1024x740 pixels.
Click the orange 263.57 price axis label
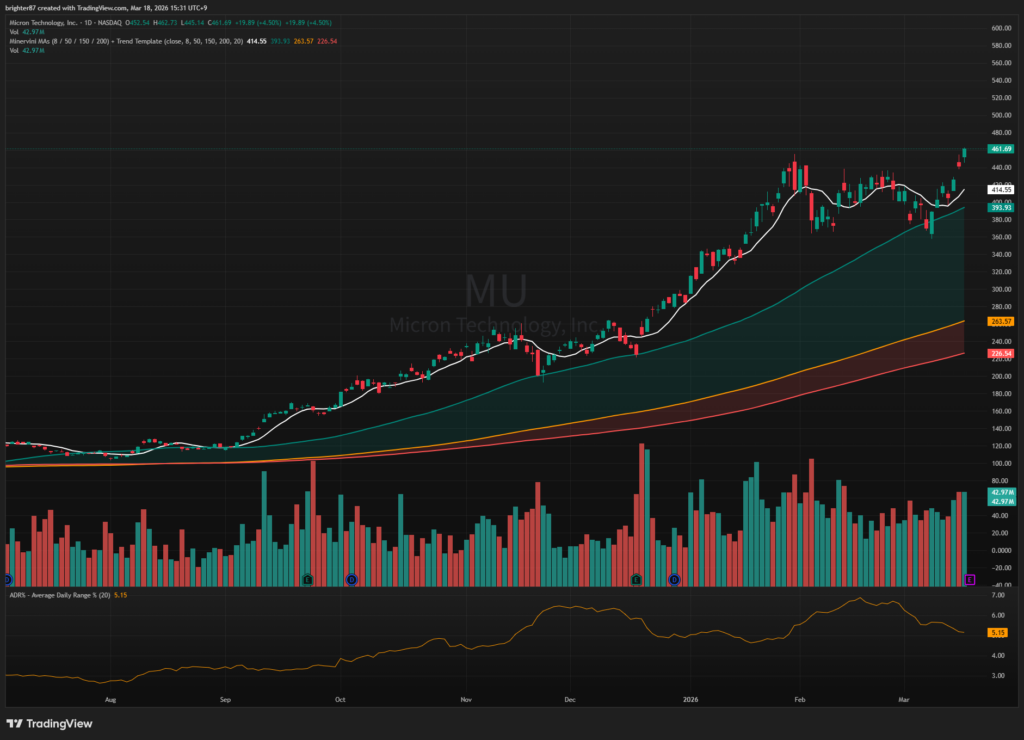(x=1001, y=321)
